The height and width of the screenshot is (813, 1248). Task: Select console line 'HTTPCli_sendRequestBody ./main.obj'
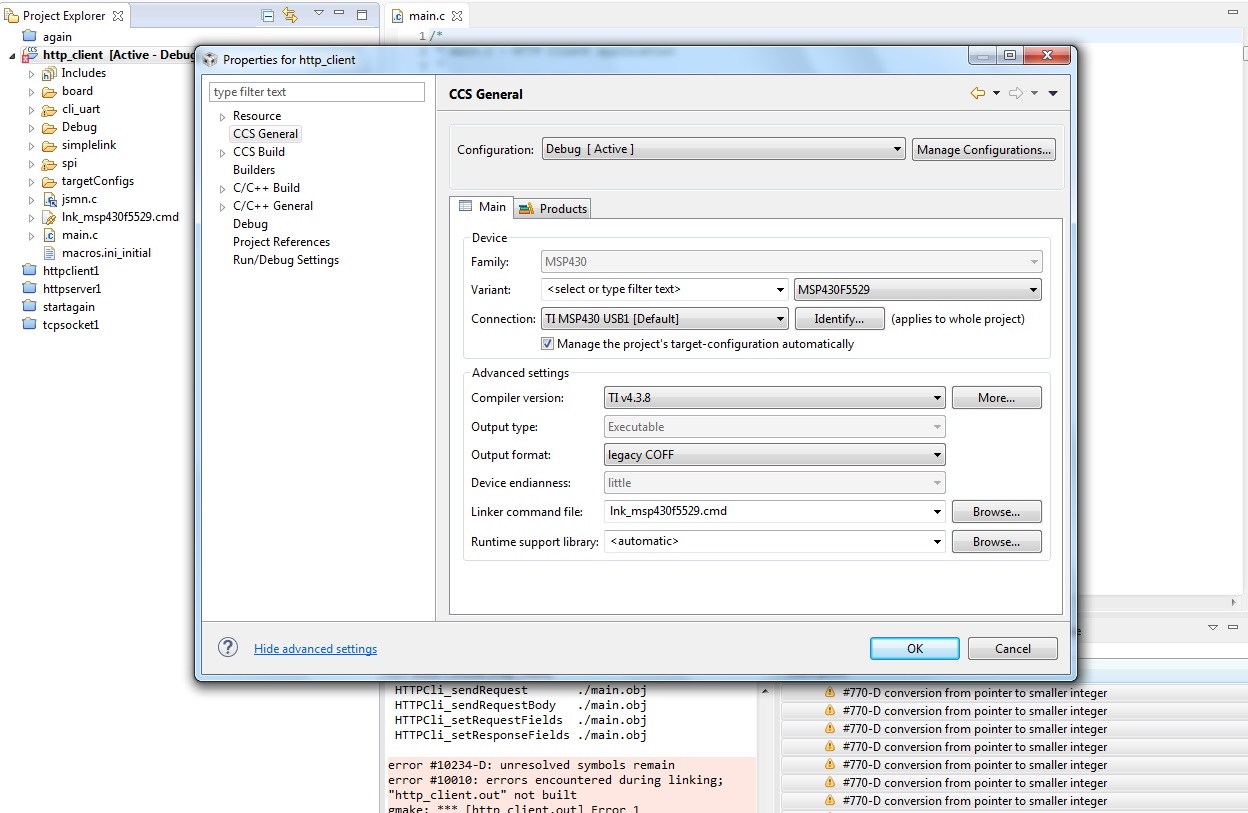point(521,705)
